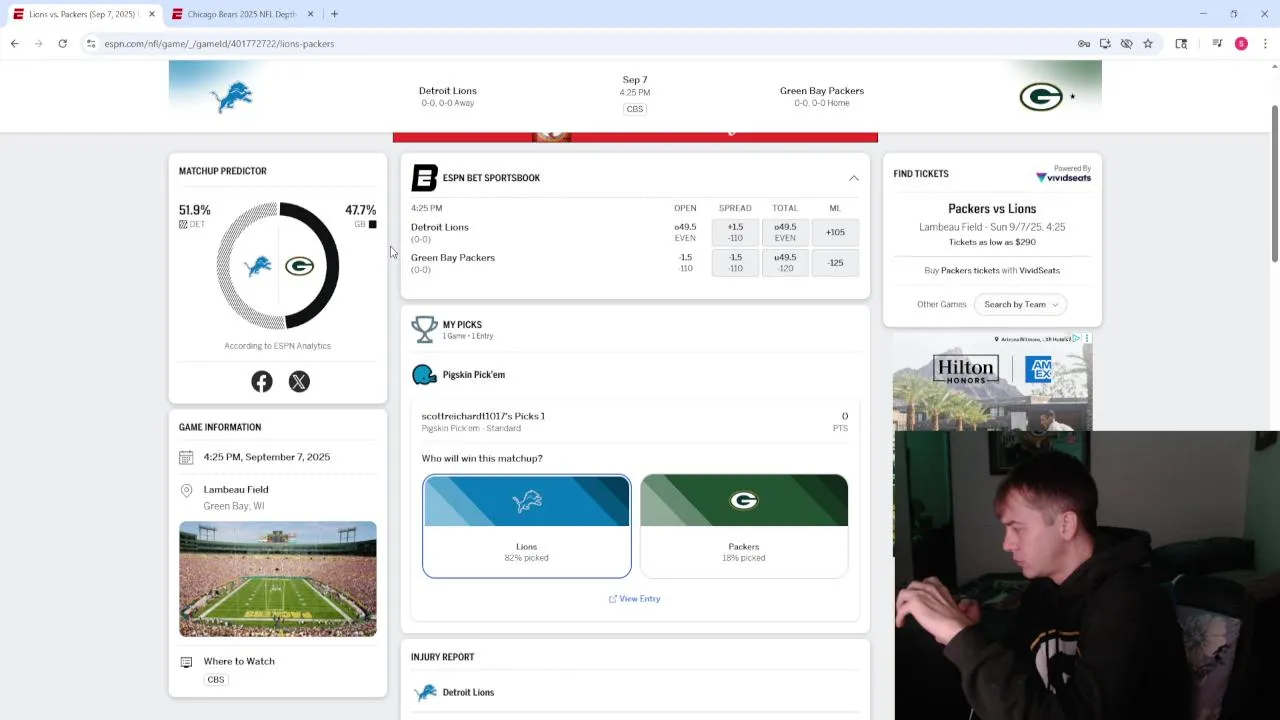Pick the Lions to win matchup
The width and height of the screenshot is (1280, 720).
pos(526,526)
